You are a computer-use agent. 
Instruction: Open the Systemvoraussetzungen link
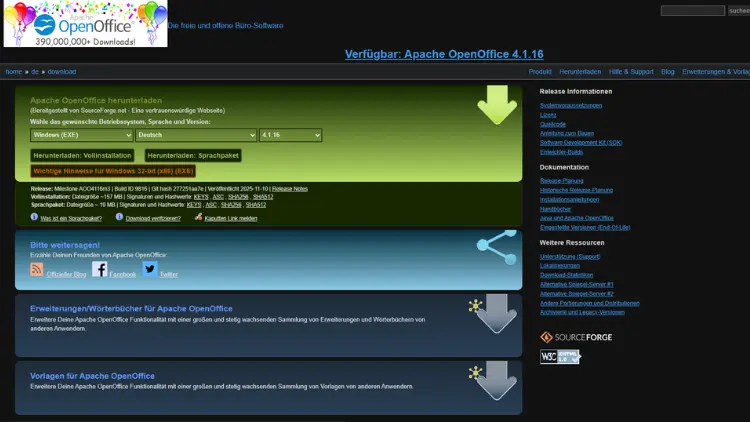point(569,105)
